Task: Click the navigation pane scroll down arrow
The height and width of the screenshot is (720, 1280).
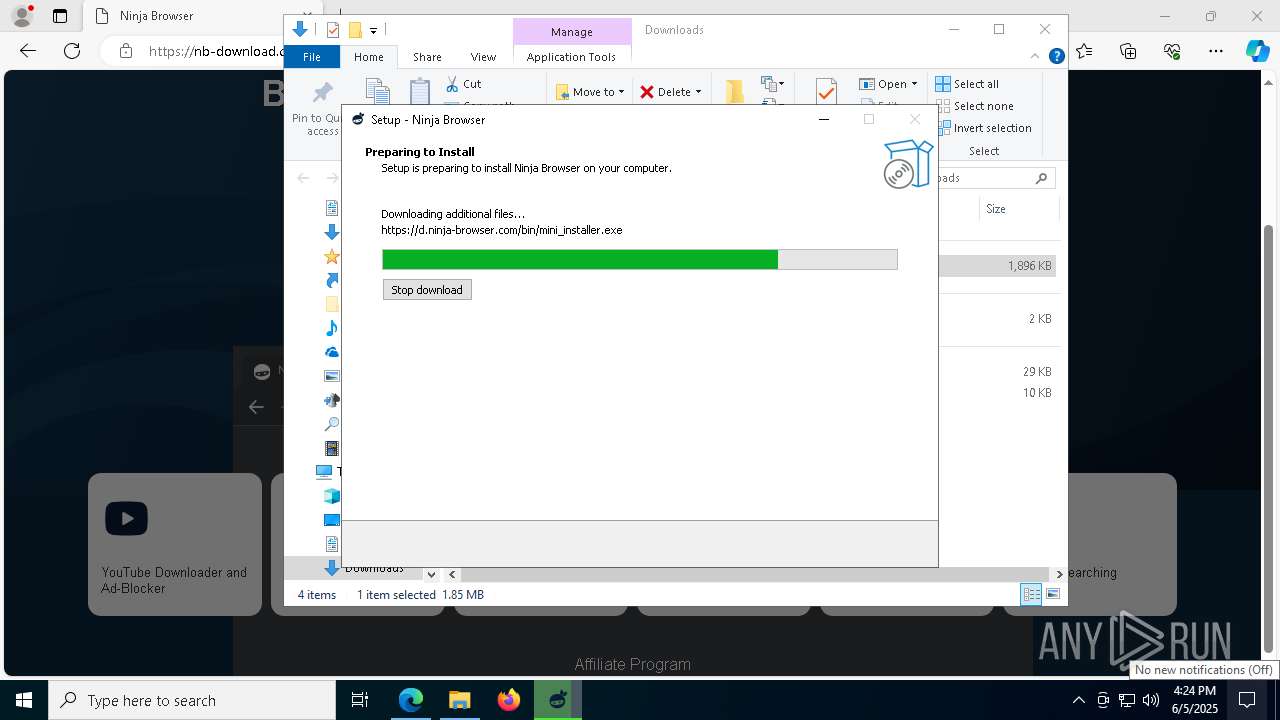Action: (x=431, y=574)
